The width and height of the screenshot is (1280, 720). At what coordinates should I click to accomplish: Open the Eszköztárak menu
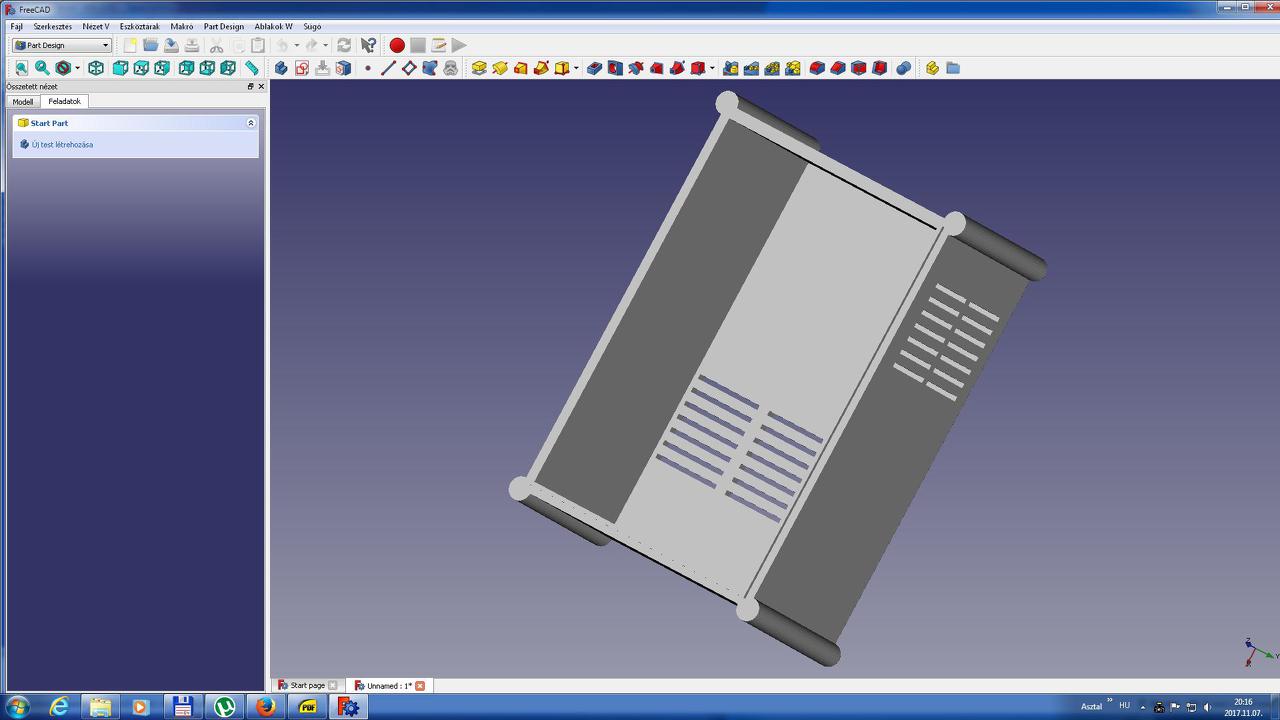(139, 26)
